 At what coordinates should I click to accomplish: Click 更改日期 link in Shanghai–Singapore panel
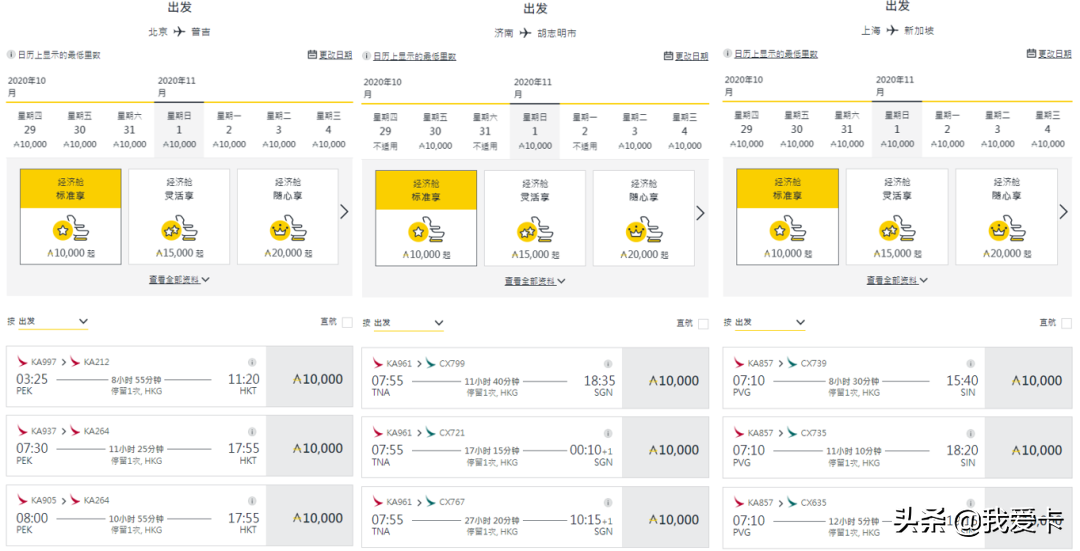[1049, 54]
